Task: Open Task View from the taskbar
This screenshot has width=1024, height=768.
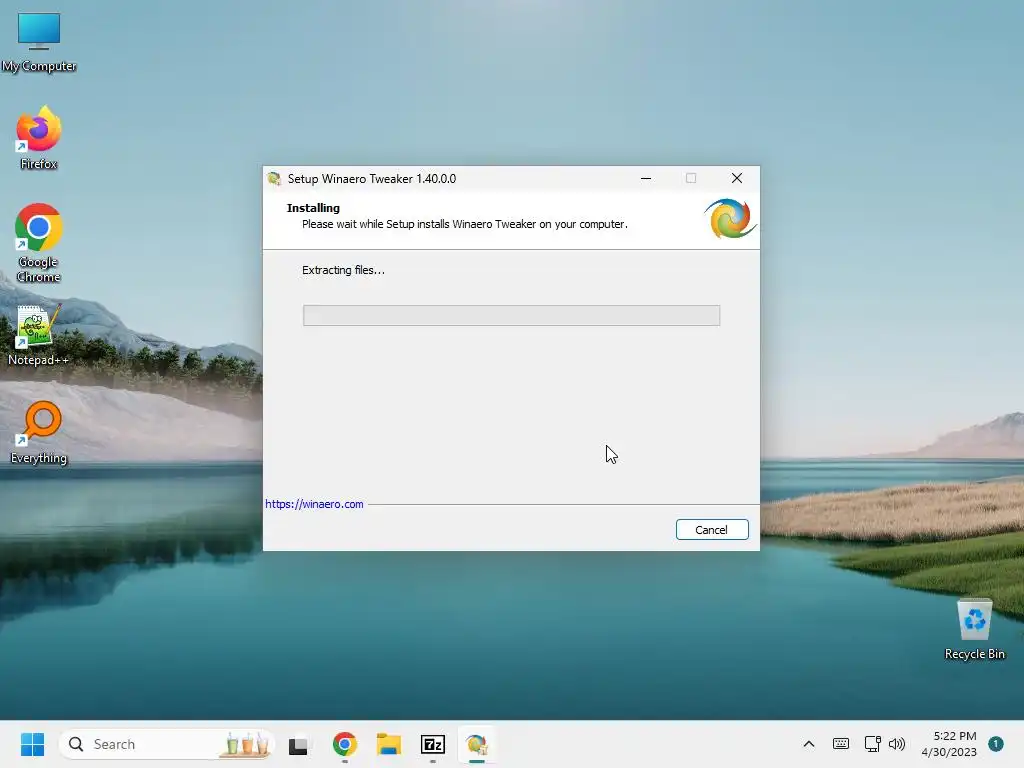Action: tap(298, 744)
